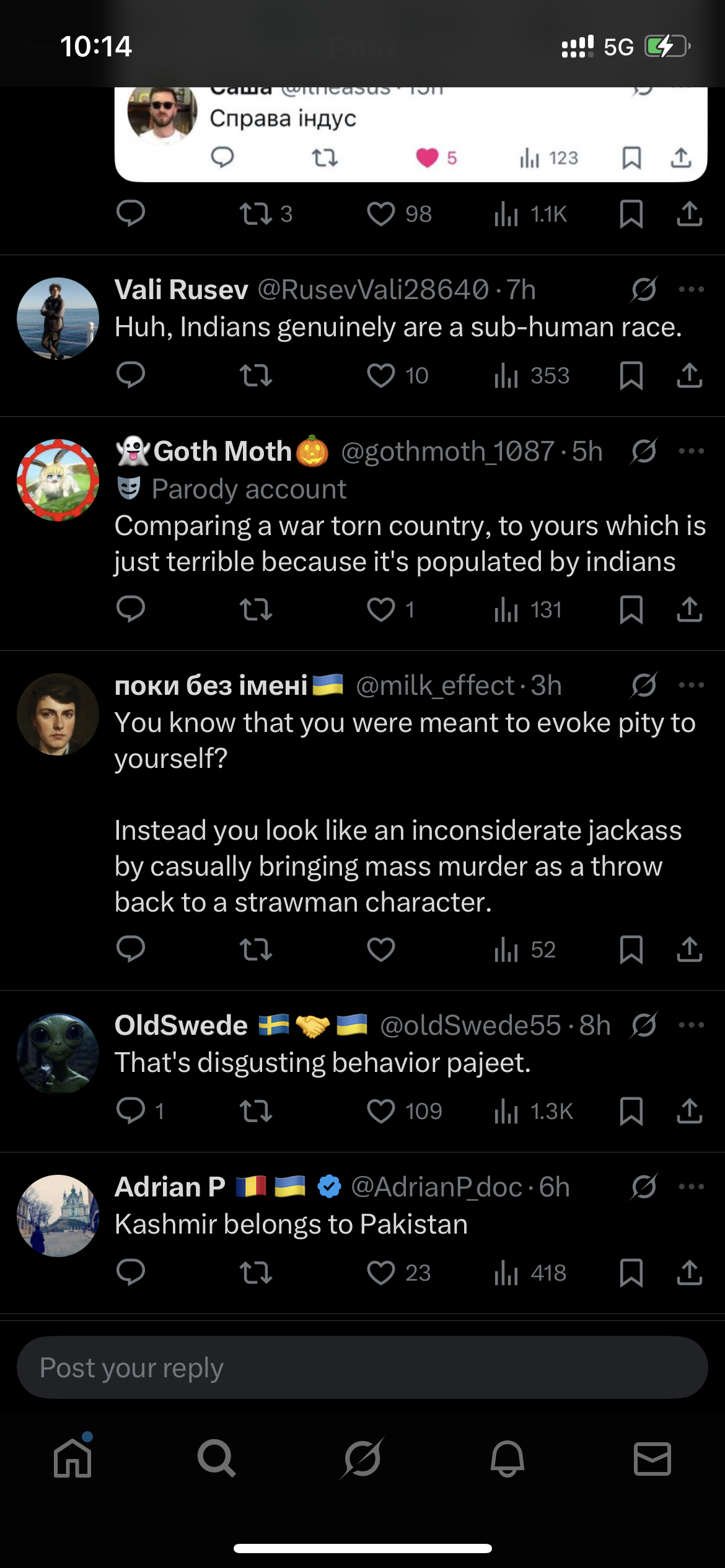
Task: Go to the Home tab
Action: pos(72,1458)
